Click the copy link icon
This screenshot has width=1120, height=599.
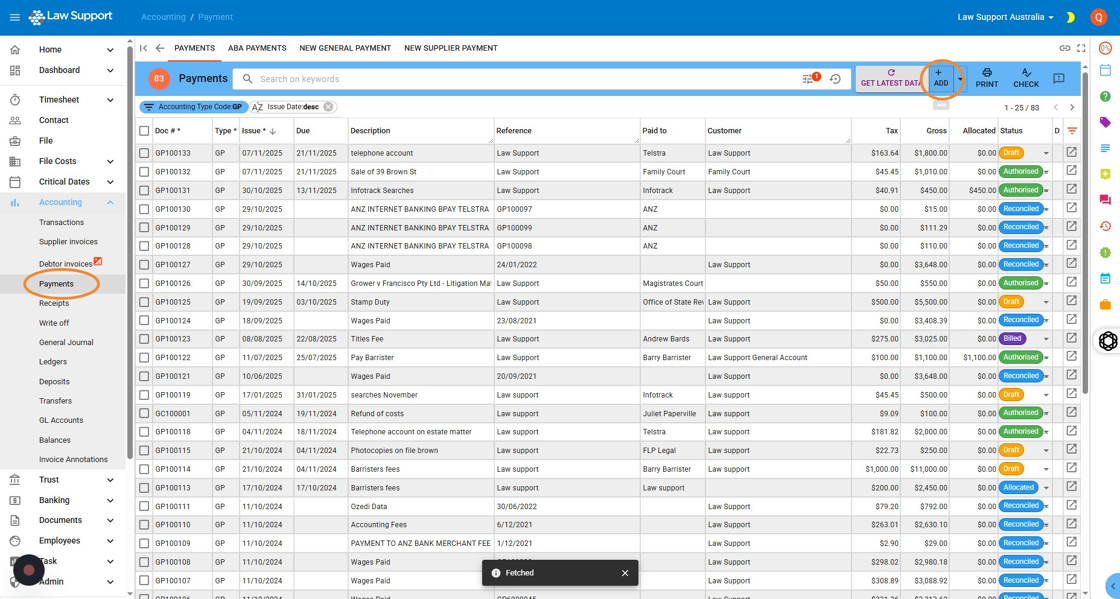pyautogui.click(x=1064, y=48)
